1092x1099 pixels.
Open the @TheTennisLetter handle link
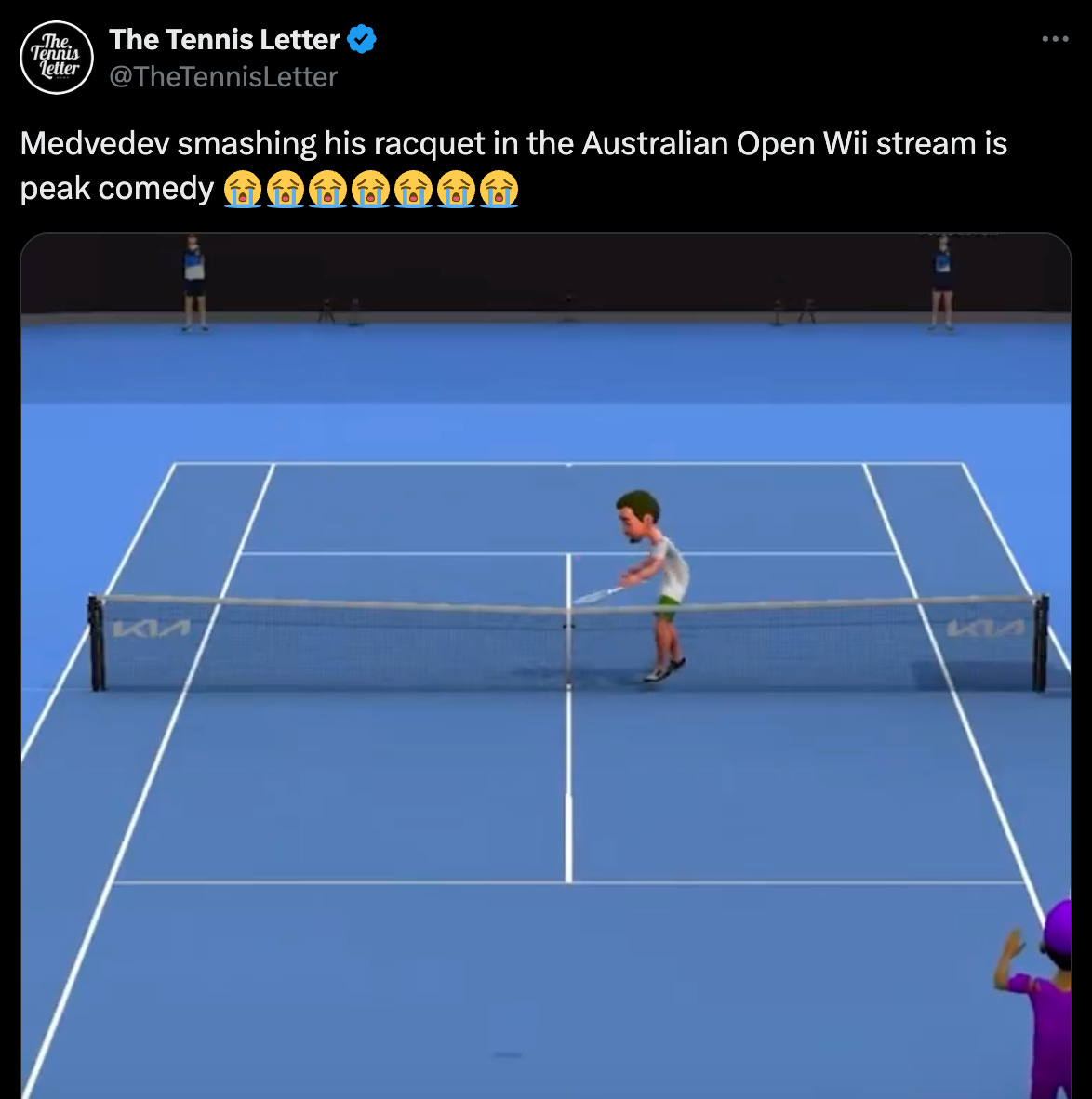[x=223, y=76]
